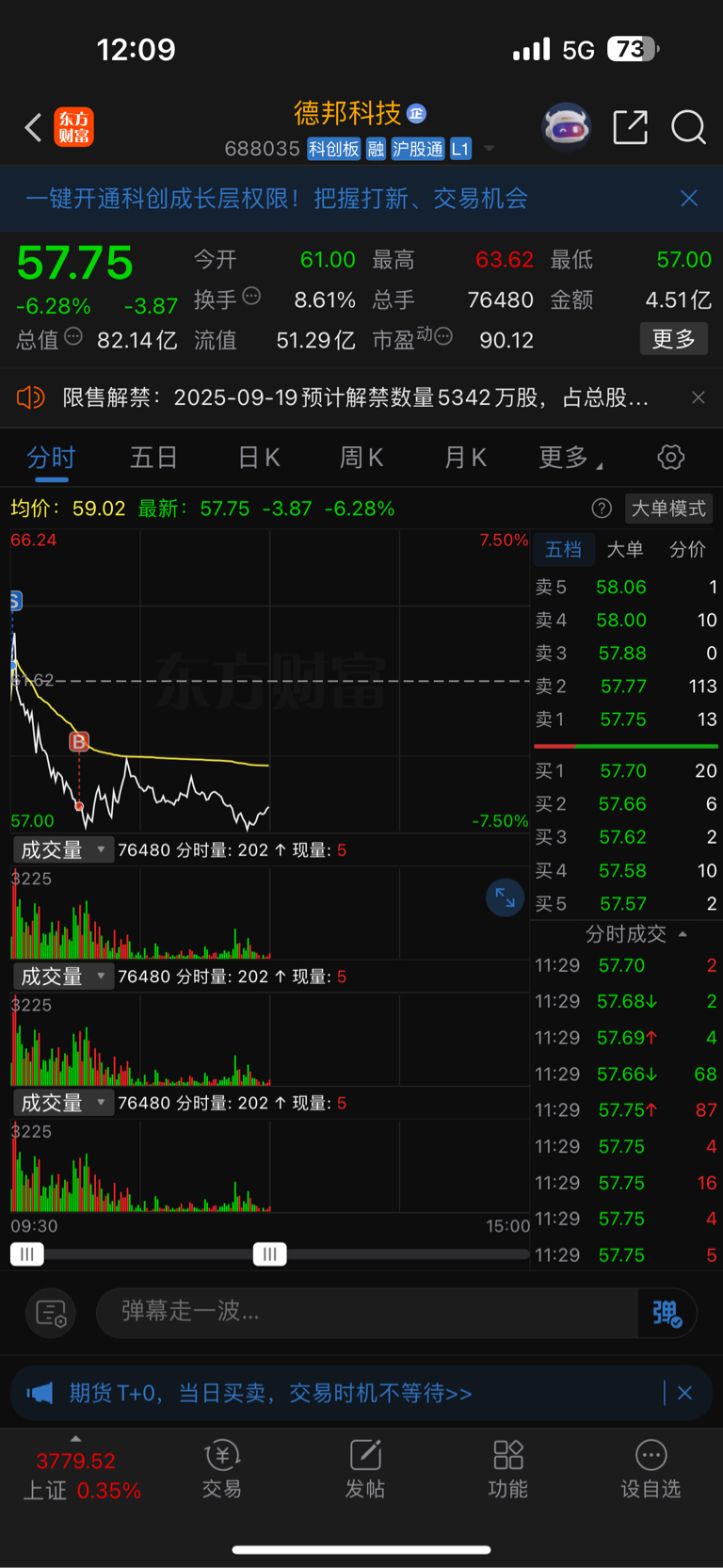Image resolution: width=723 pixels, height=1568 pixels.
Task: Open the robot assistant avatar
Action: tap(566, 126)
